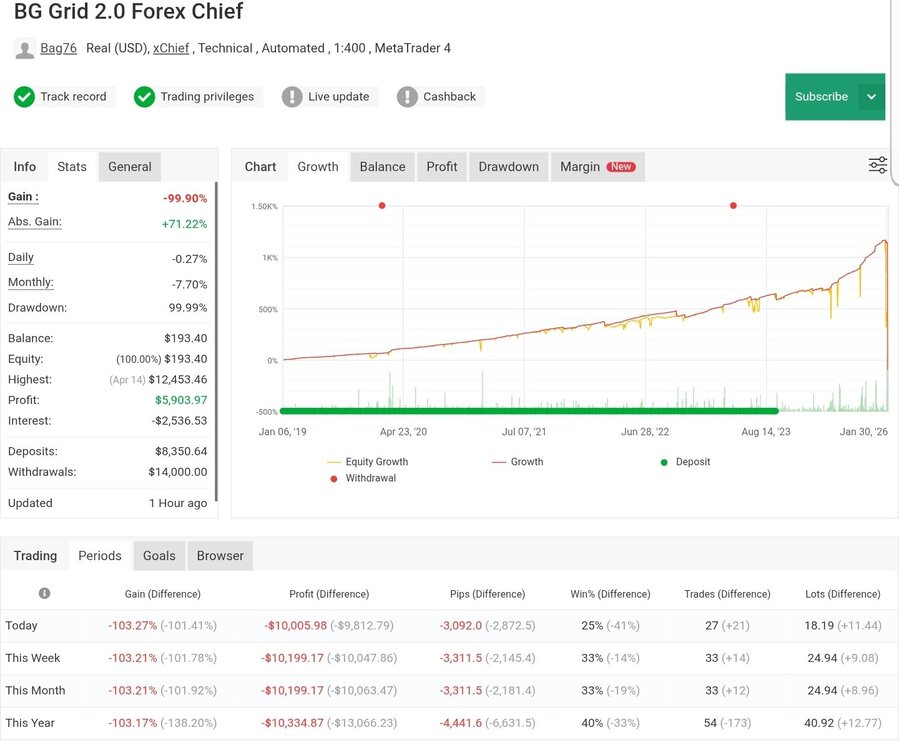899x750 pixels.
Task: Switch to the Balance chart tab
Action: [x=382, y=167]
